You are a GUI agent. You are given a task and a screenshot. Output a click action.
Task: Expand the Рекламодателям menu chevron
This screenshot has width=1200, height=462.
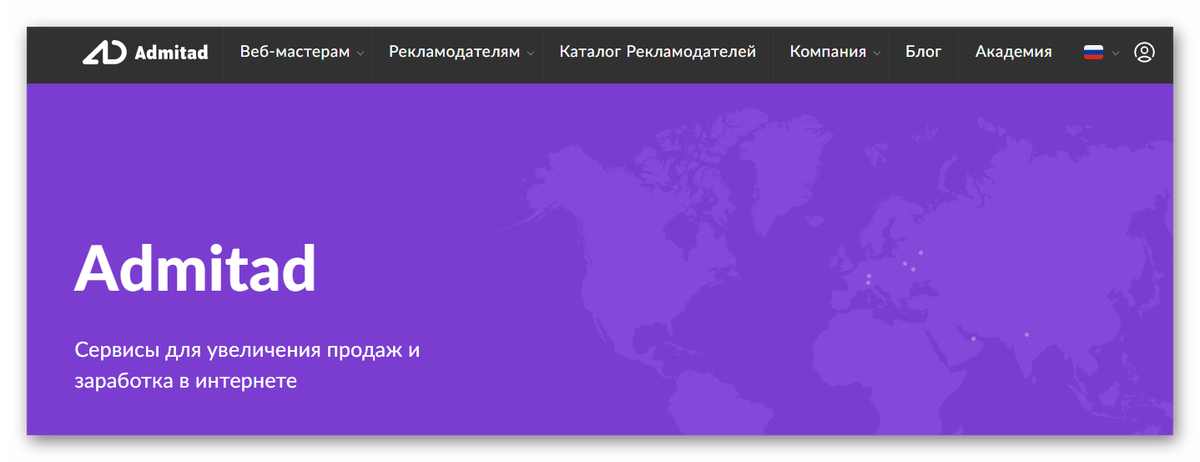531,53
